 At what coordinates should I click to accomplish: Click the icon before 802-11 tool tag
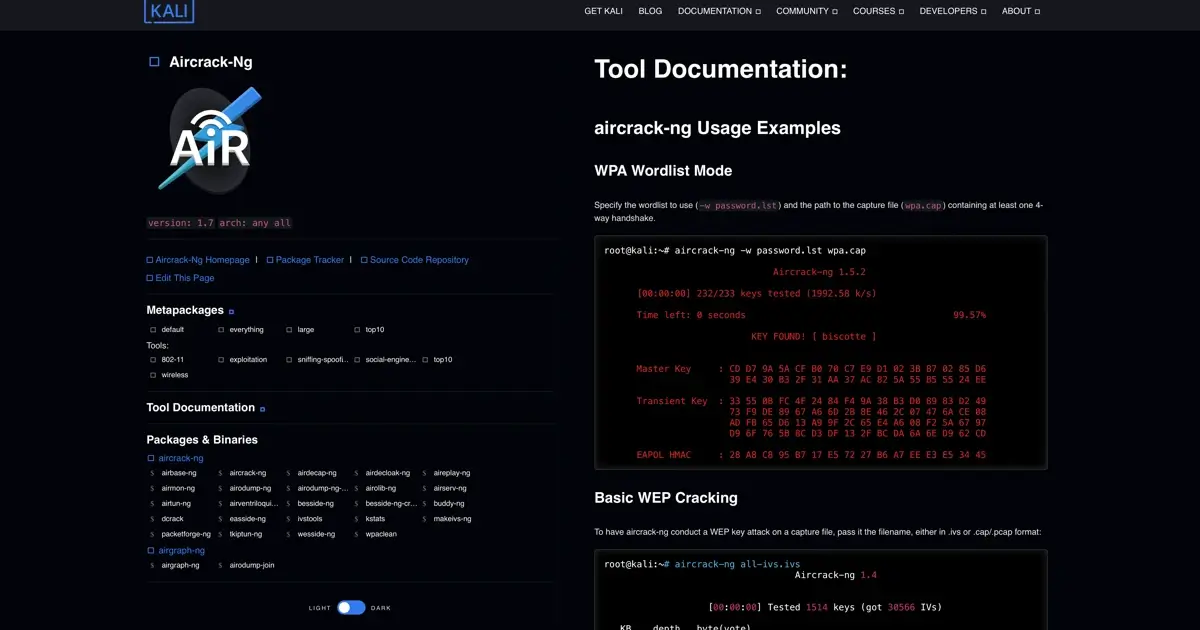point(153,359)
